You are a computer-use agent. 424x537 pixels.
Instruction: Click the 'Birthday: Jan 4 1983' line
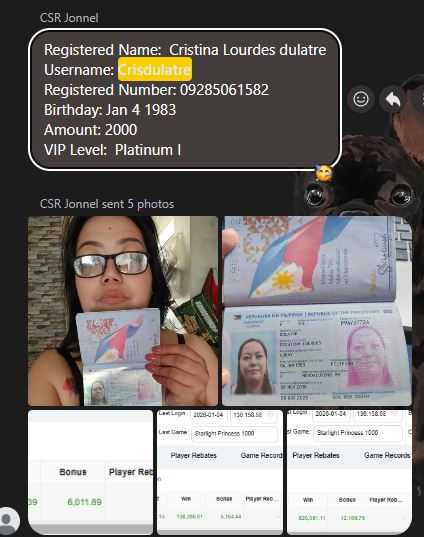[110, 110]
